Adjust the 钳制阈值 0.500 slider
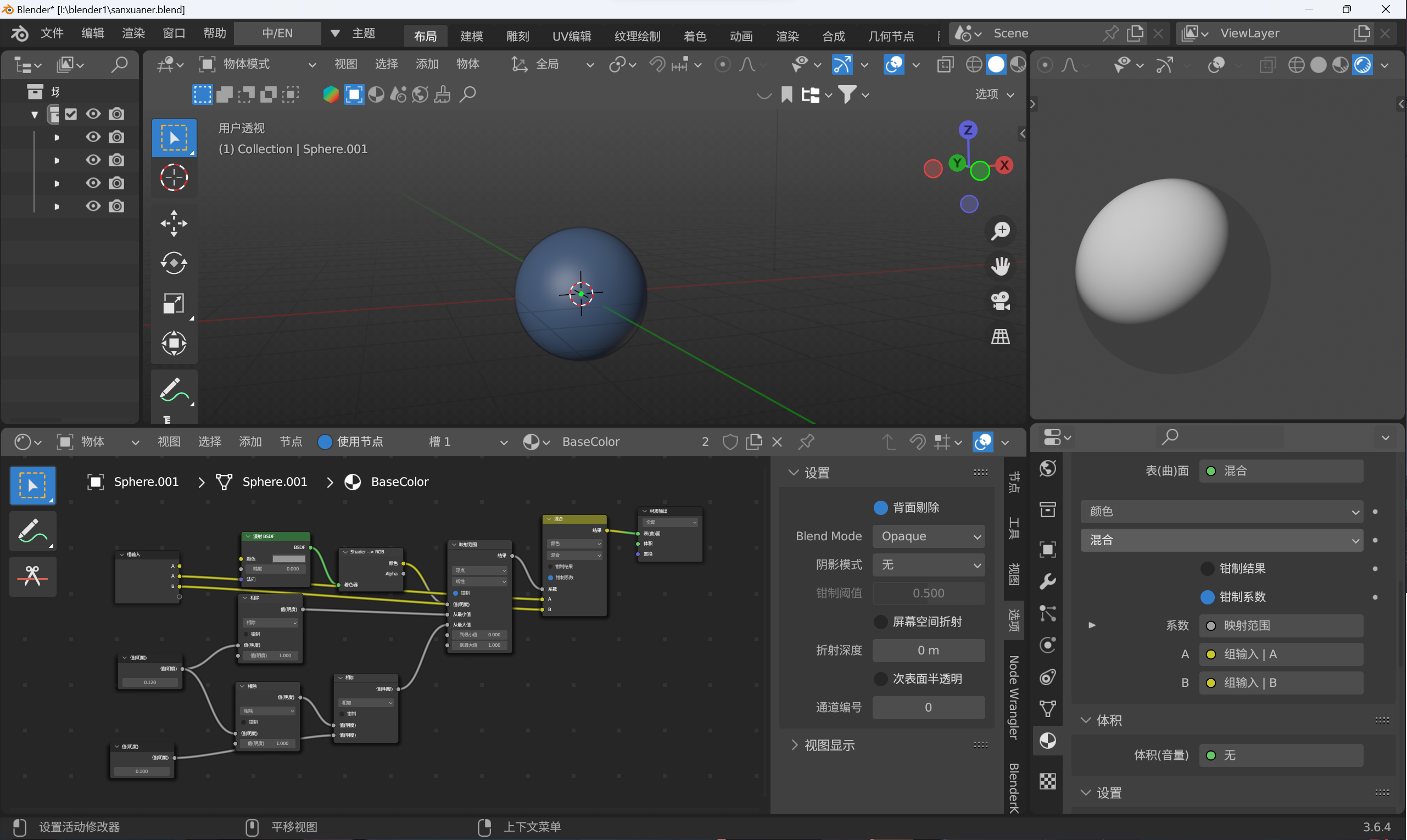The height and width of the screenshot is (840, 1407). coord(929,593)
